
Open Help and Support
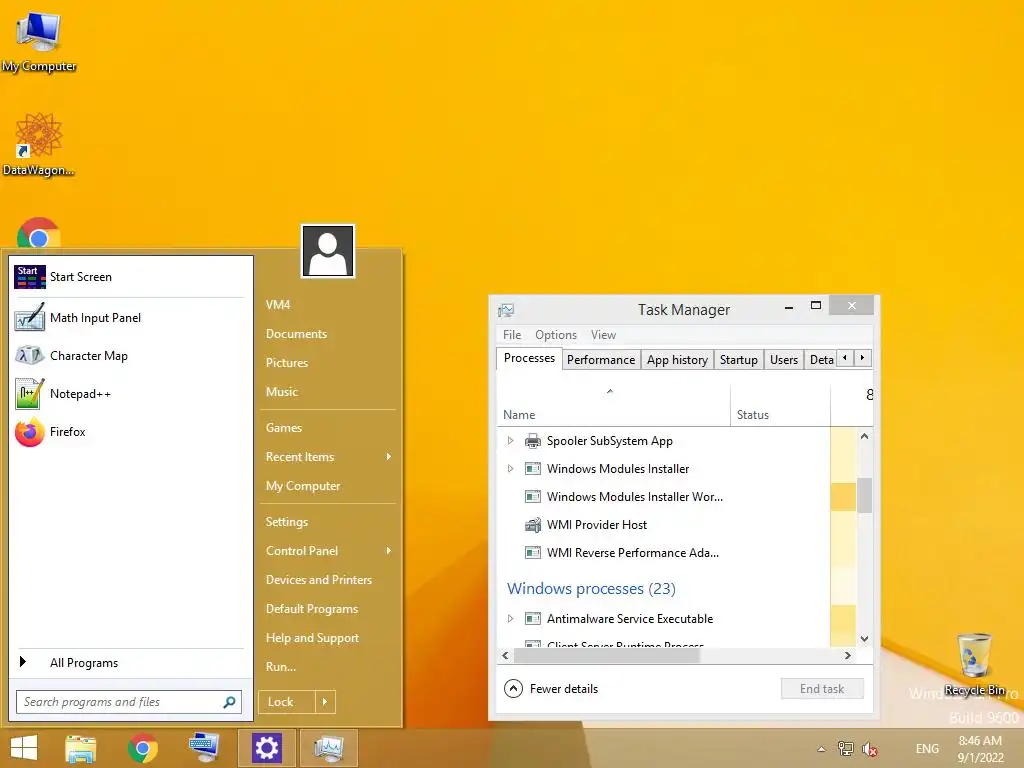point(312,638)
